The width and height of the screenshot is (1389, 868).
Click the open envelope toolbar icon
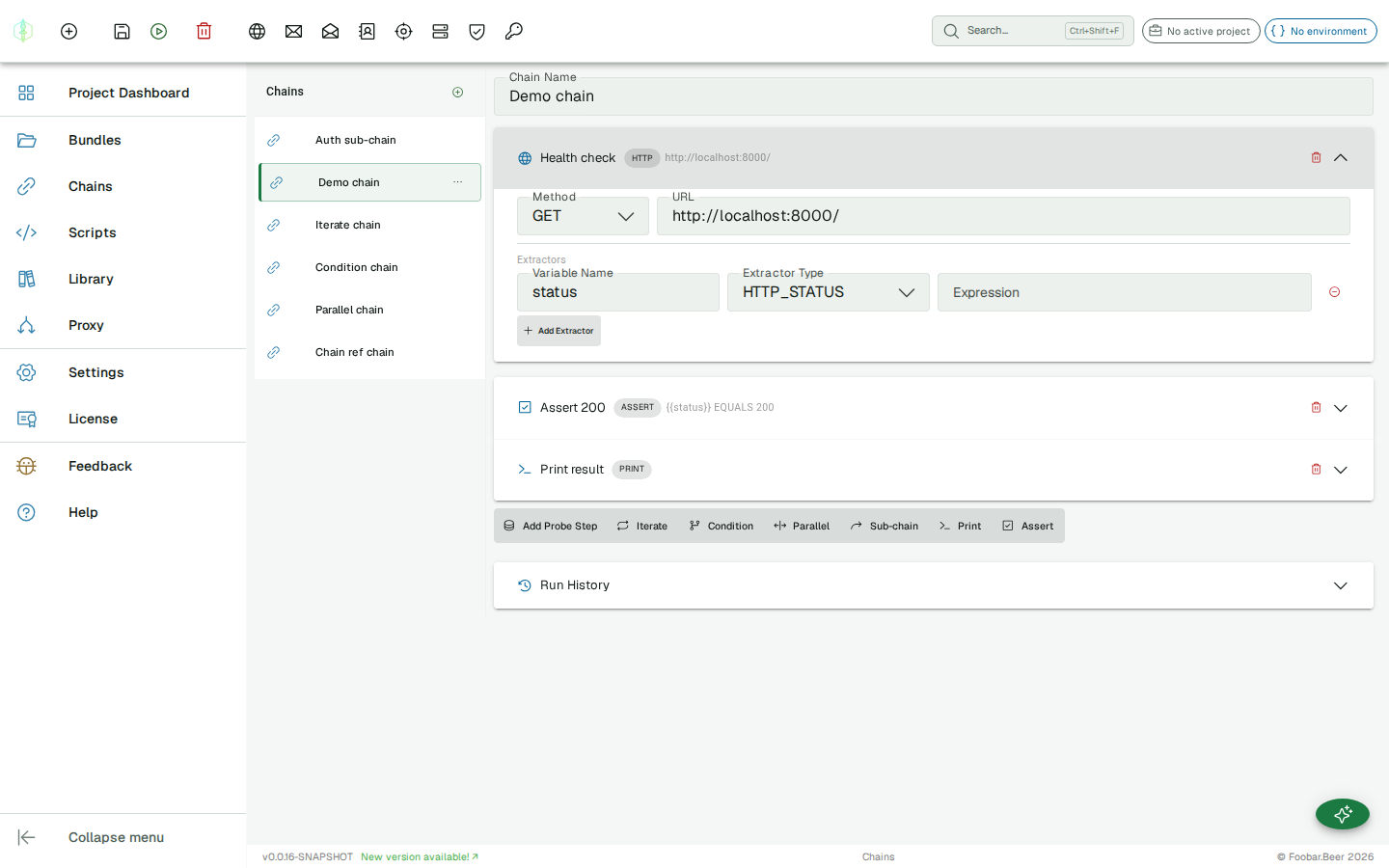(x=330, y=31)
